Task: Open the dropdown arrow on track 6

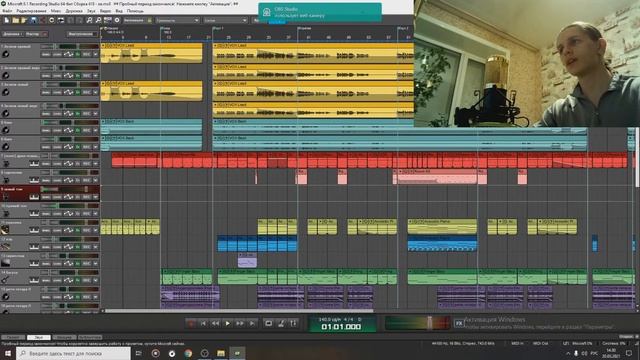Action: click(96, 147)
